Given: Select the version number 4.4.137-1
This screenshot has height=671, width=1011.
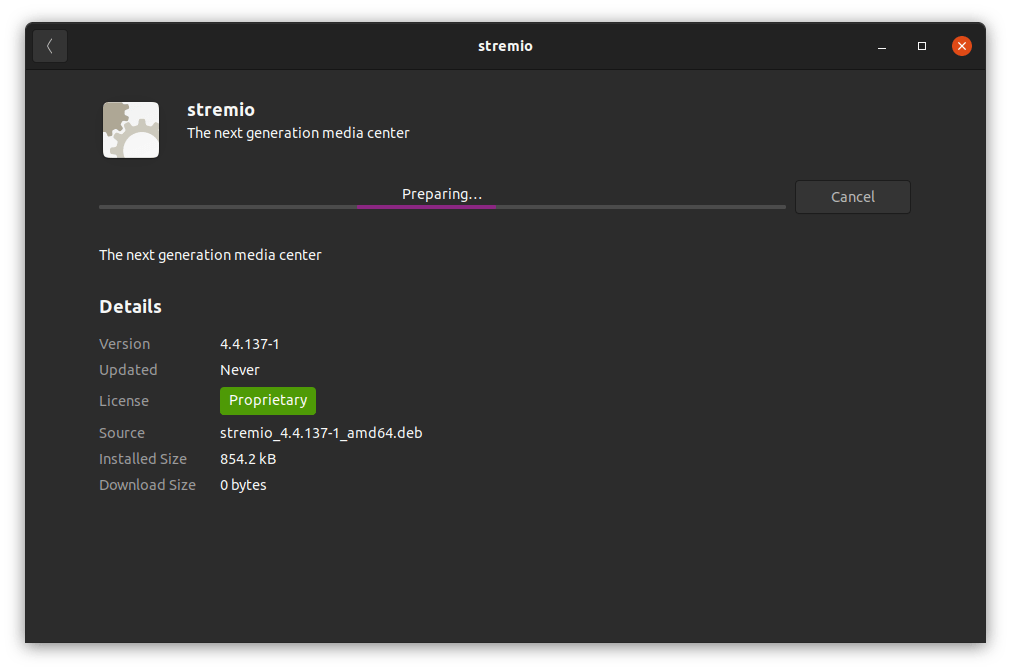Looking at the screenshot, I should pyautogui.click(x=249, y=344).
